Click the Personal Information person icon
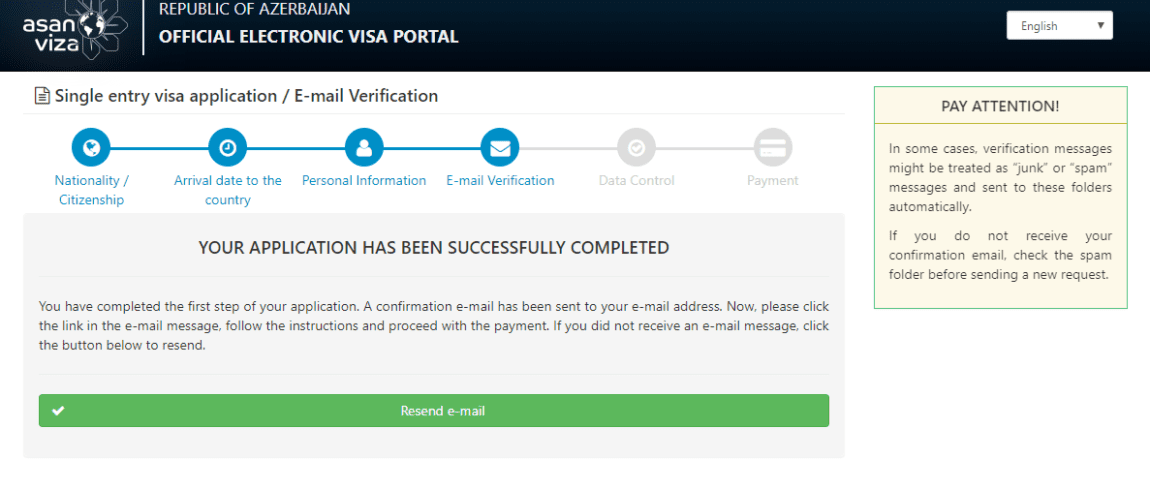The height and width of the screenshot is (490, 1150). coord(364,147)
